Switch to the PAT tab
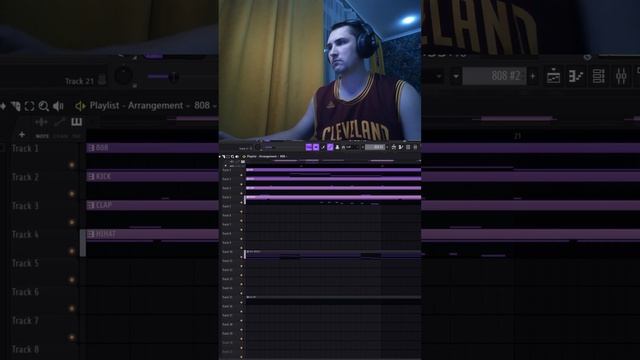Screen dimensions: 640x360 [76, 136]
